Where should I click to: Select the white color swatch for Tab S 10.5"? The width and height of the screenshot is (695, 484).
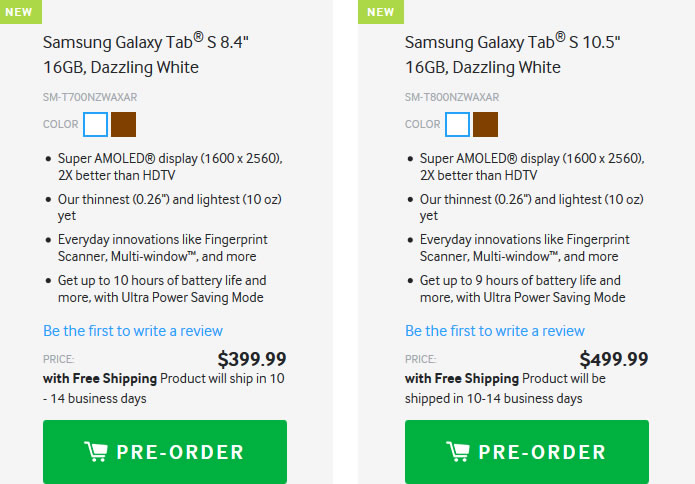[x=457, y=124]
